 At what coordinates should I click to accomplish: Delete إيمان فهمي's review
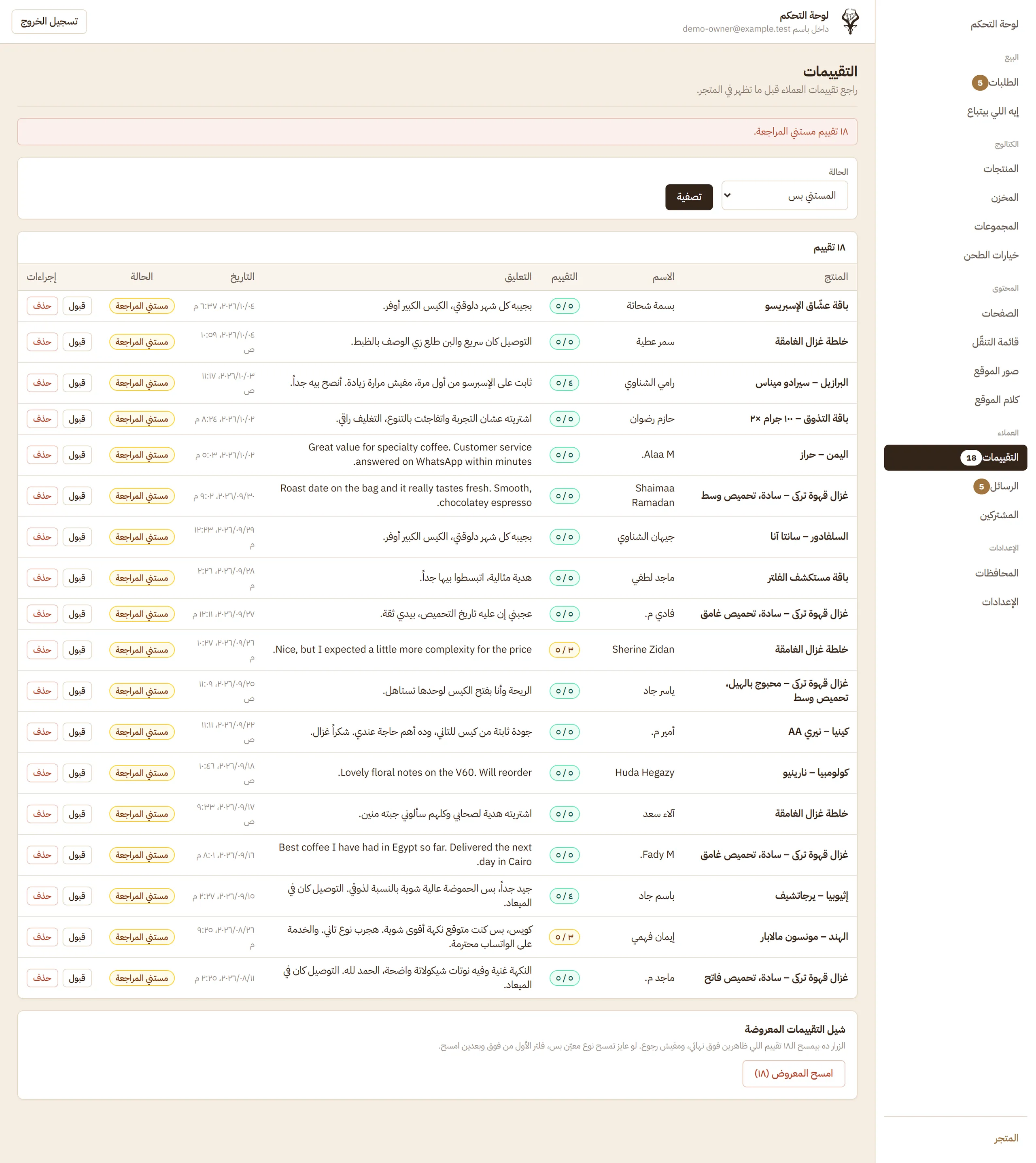click(42, 937)
